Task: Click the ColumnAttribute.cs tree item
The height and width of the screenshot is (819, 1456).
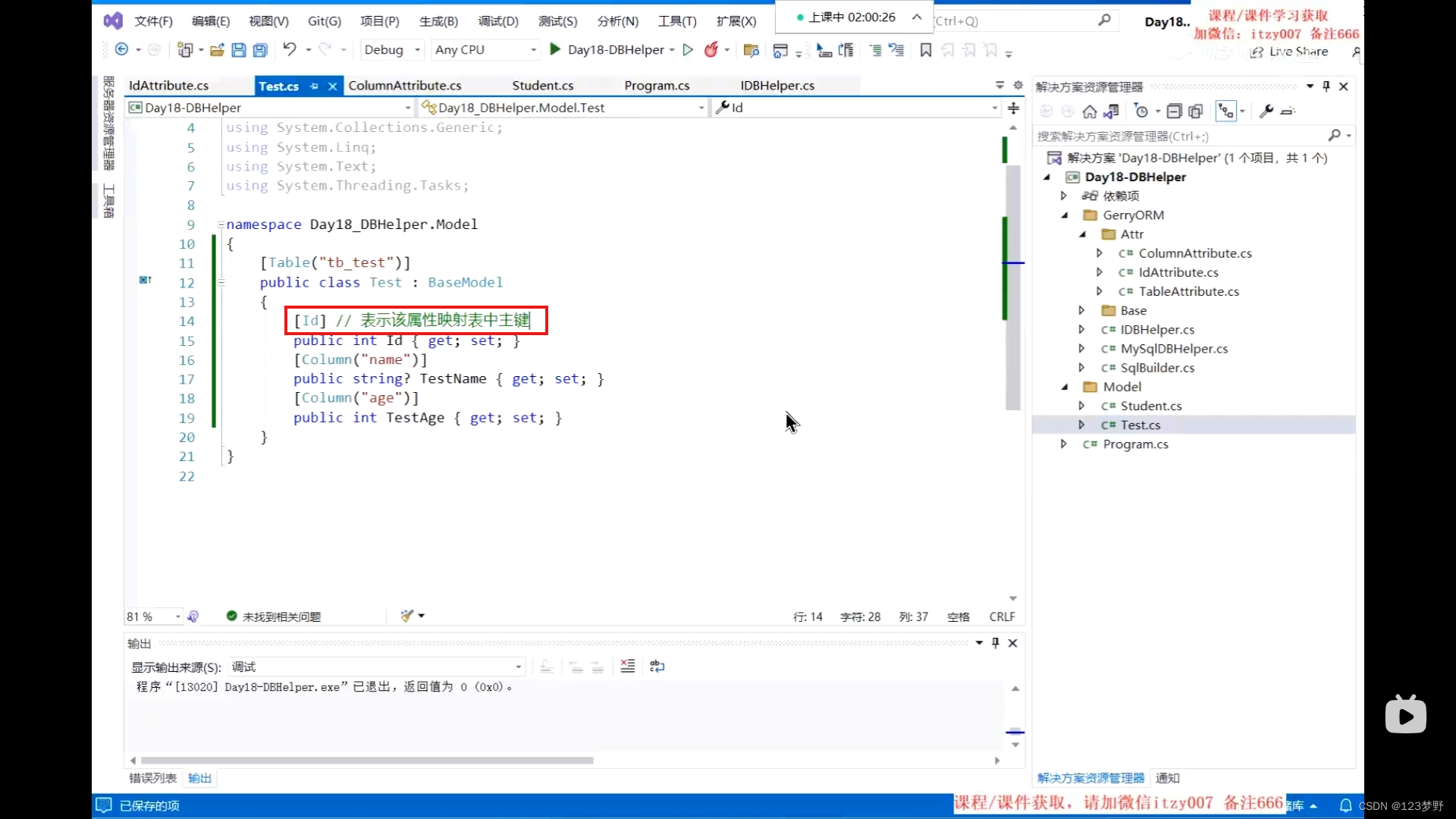Action: (1194, 252)
